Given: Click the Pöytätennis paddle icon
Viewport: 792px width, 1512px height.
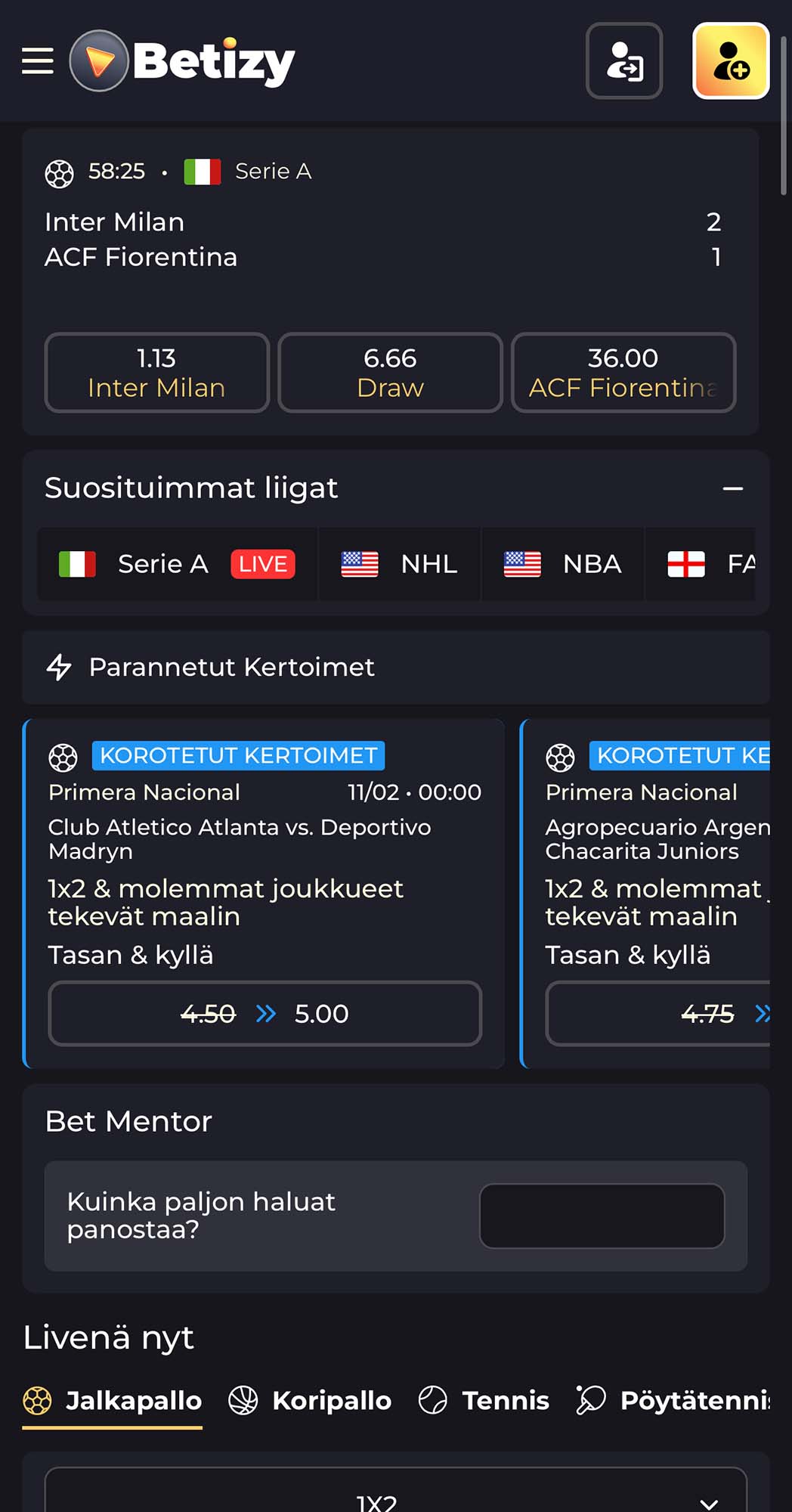Looking at the screenshot, I should click(x=591, y=1401).
